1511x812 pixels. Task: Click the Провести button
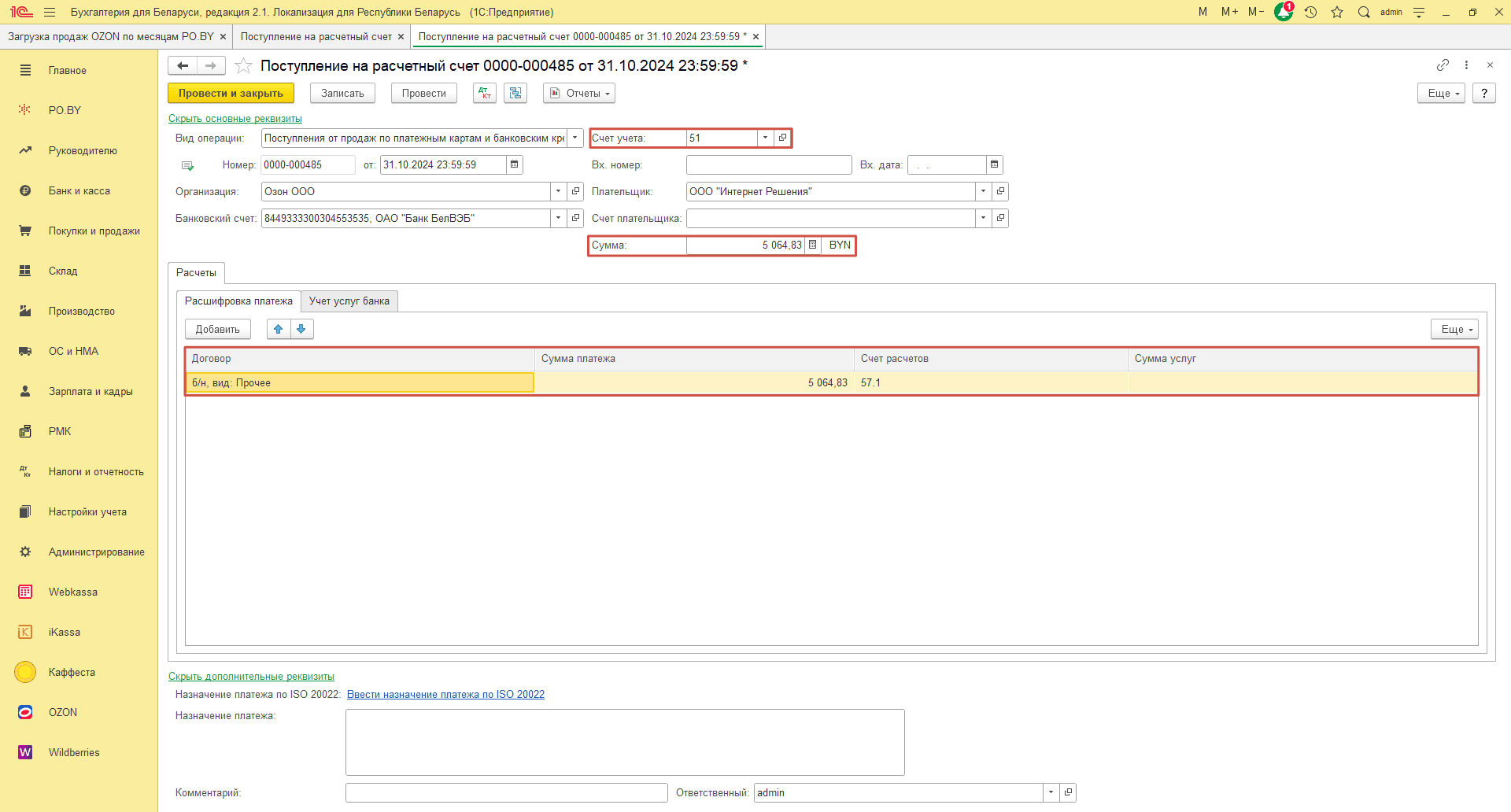[424, 93]
